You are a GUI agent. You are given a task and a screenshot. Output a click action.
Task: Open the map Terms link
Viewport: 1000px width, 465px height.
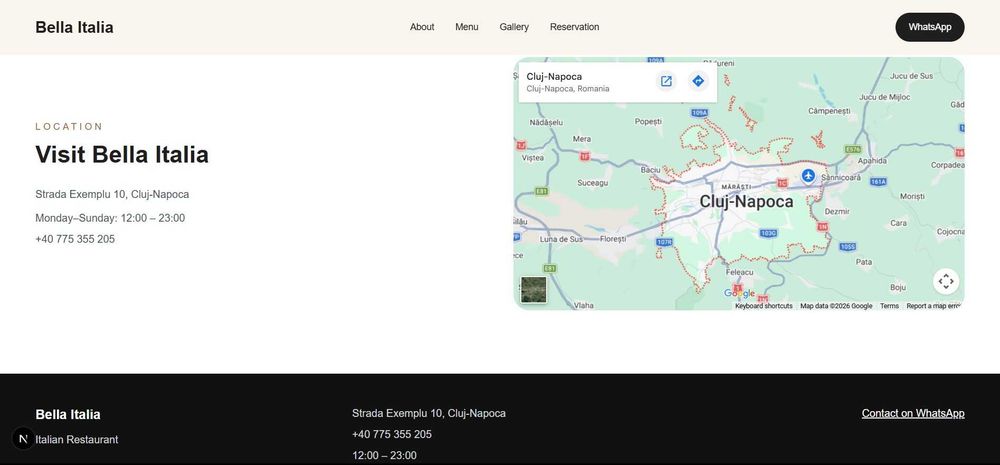point(889,306)
